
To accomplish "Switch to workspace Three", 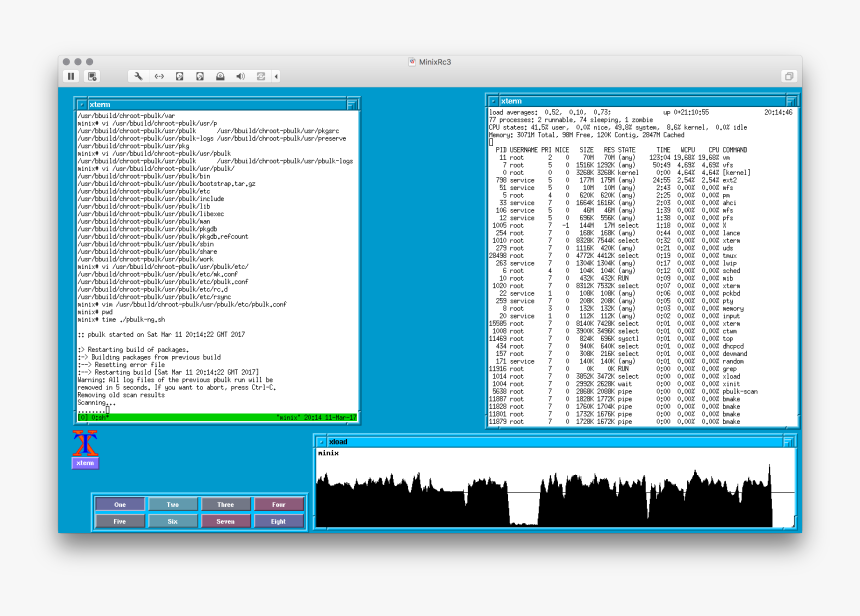I will [225, 504].
